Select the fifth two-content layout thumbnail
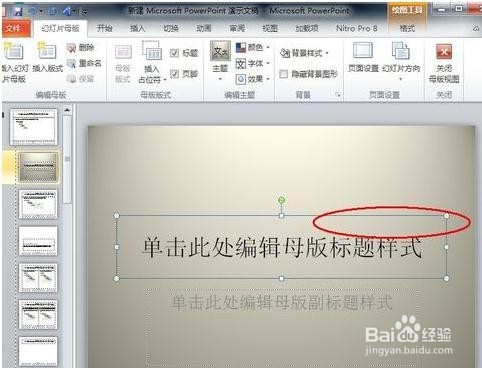The width and height of the screenshot is (482, 368). tap(38, 278)
